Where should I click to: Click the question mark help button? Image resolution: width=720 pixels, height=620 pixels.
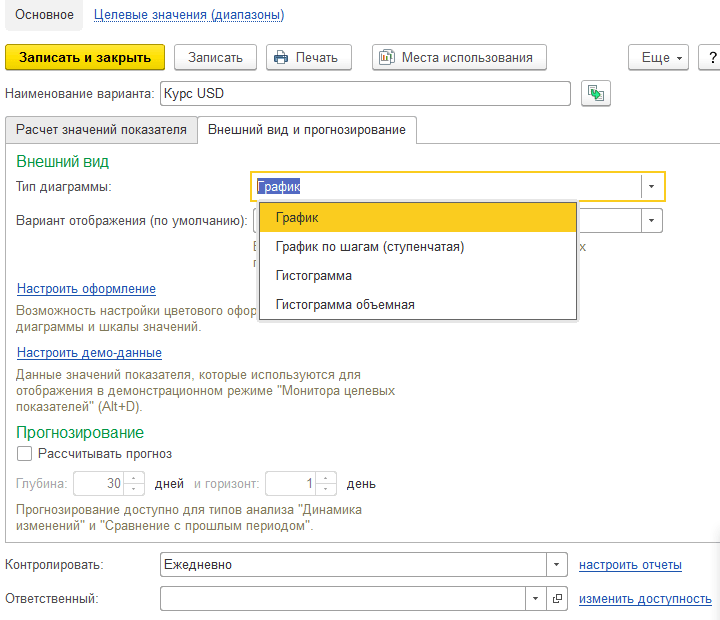point(711,57)
